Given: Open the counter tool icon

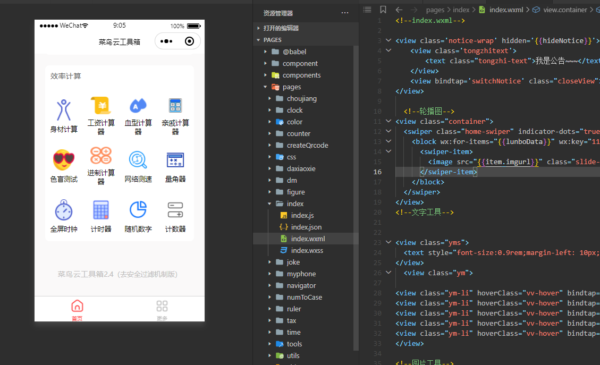Looking at the screenshot, I should tap(175, 210).
